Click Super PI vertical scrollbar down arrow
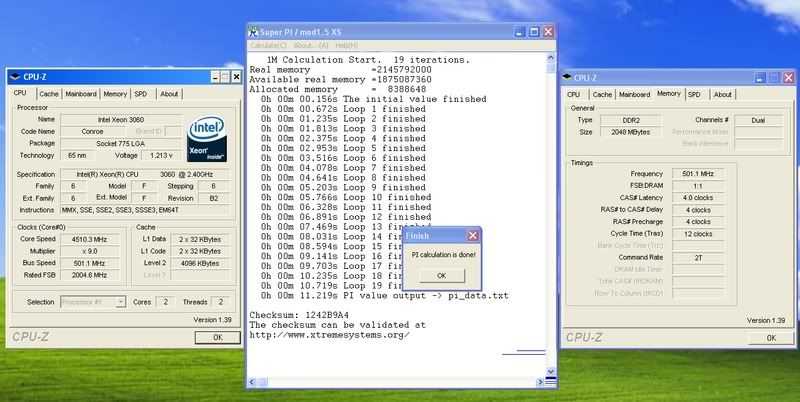 coord(551,372)
